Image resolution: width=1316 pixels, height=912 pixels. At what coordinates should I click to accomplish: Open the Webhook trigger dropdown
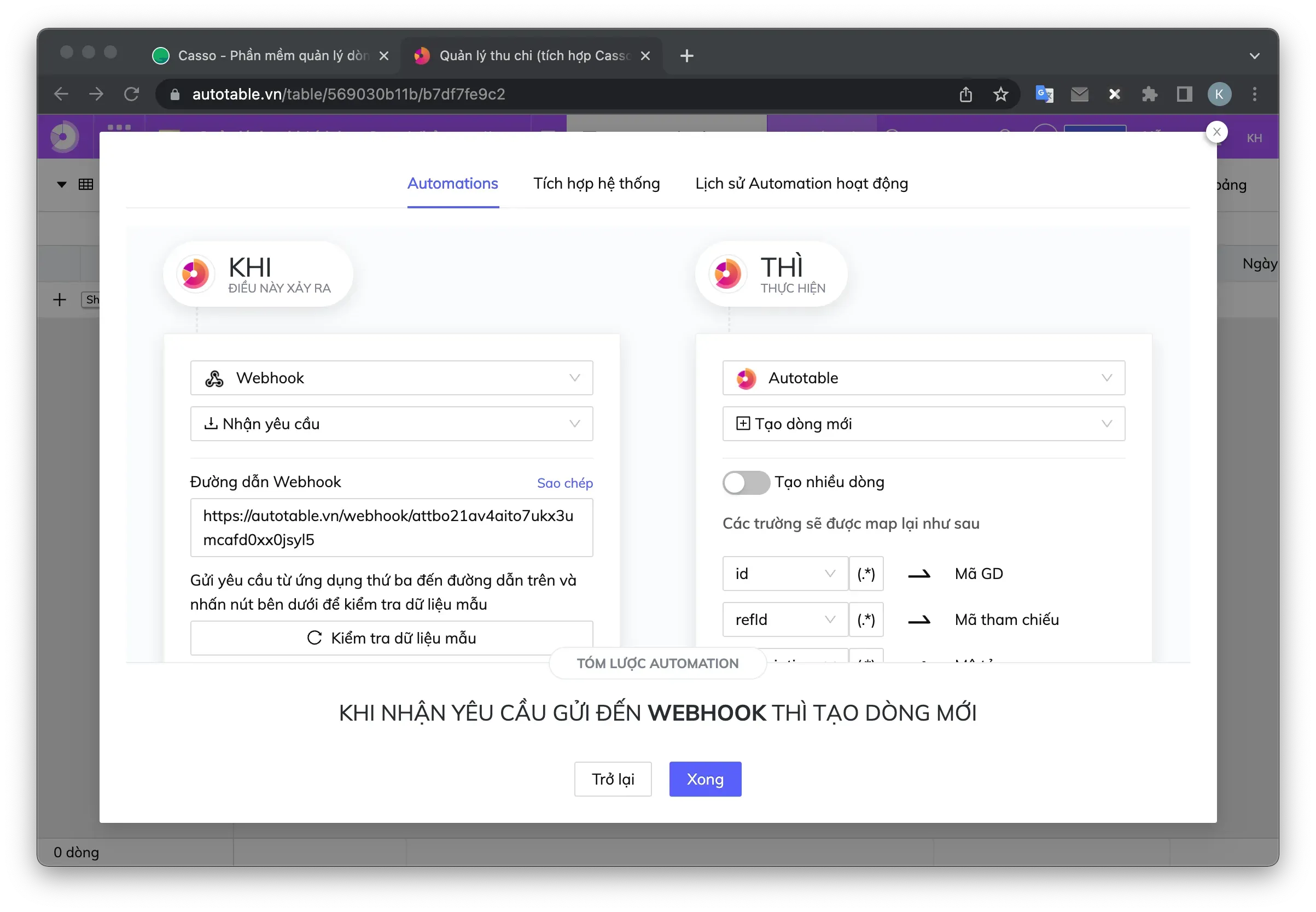392,378
